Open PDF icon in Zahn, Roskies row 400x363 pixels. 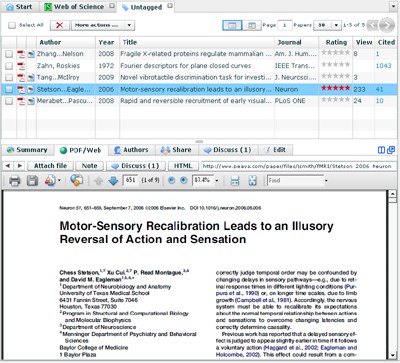21,66
